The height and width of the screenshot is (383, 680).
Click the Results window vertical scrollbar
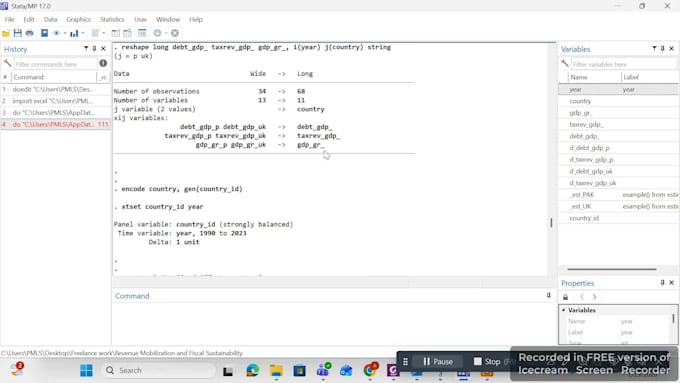coord(551,223)
